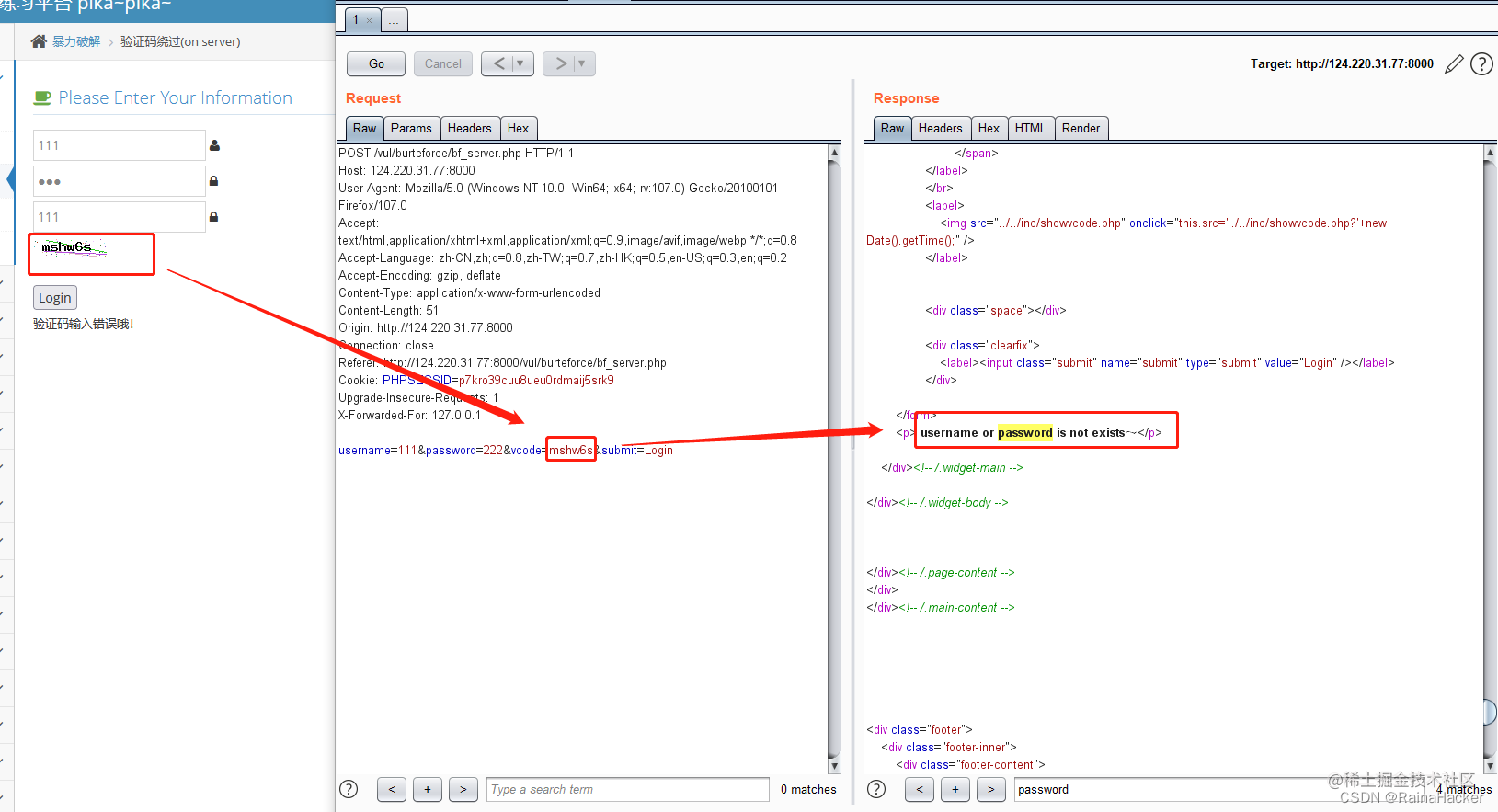Click '<div class="footer">' line in response
1498x812 pixels.
click(x=920, y=729)
